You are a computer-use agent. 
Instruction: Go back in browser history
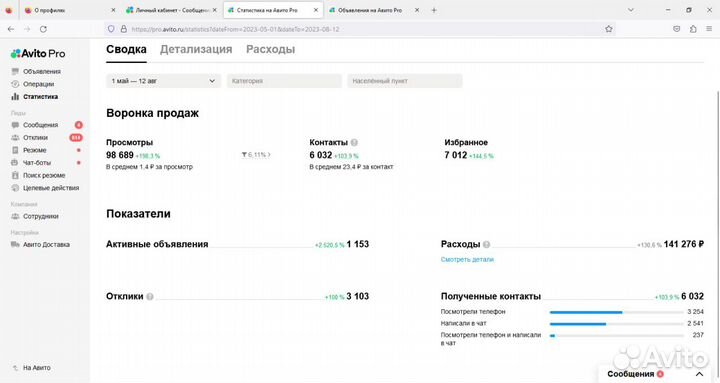pyautogui.click(x=11, y=29)
